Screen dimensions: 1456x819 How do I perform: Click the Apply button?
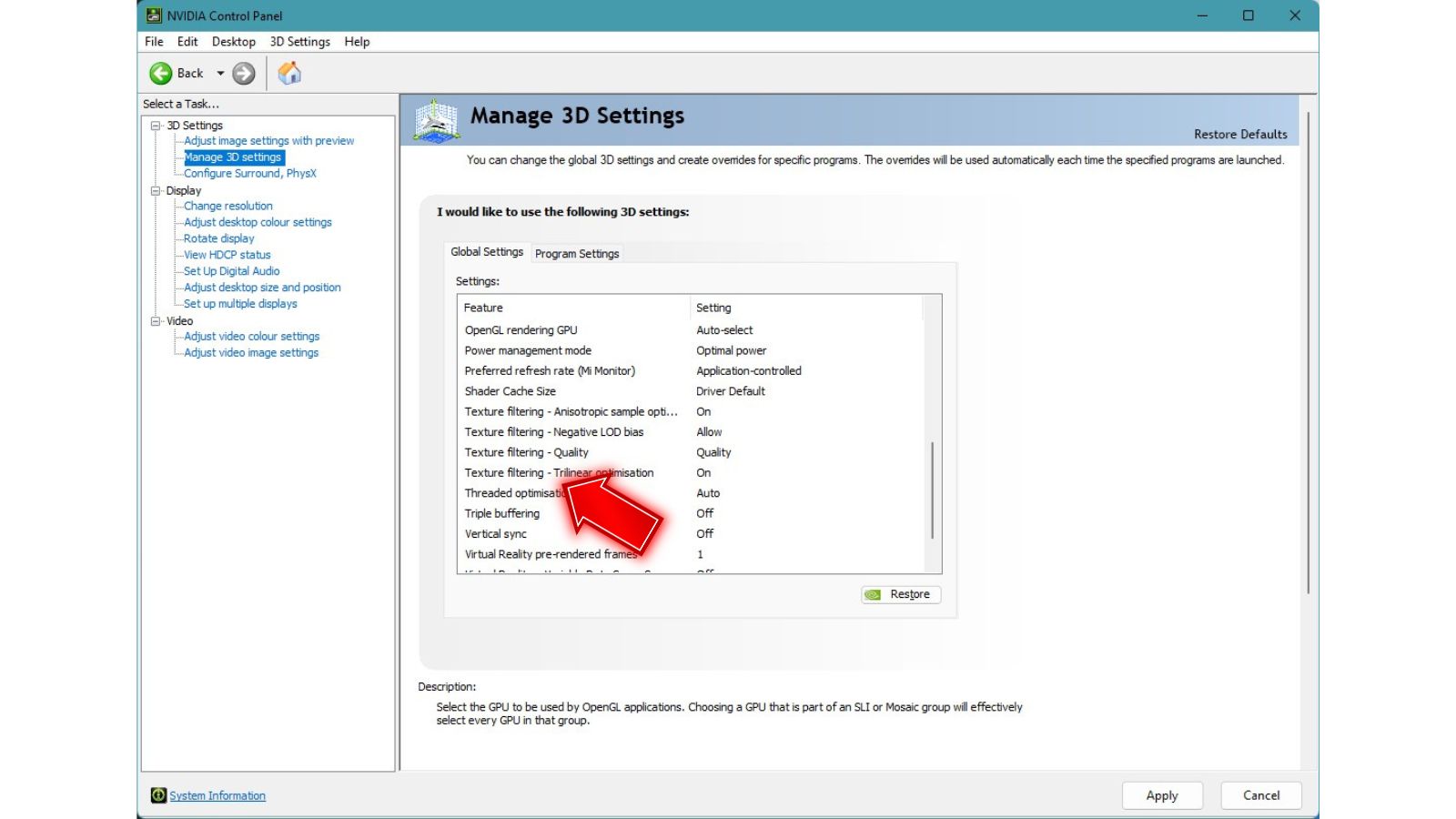[1162, 796]
